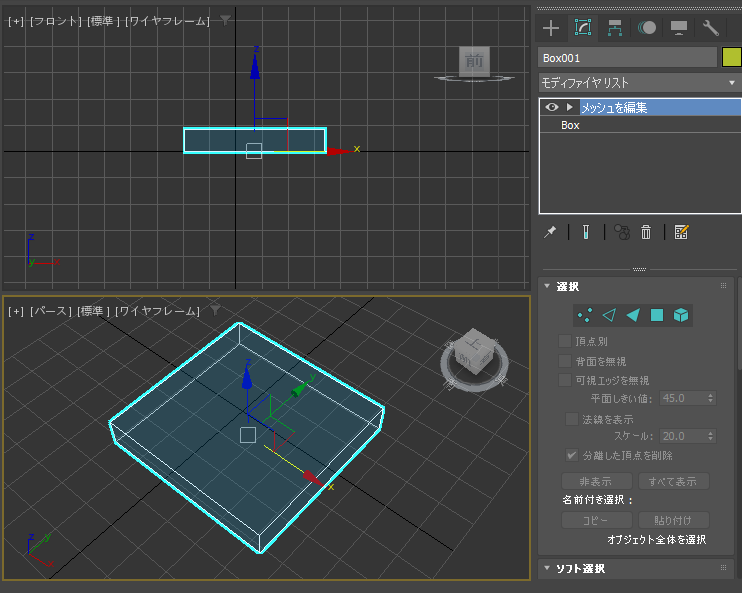Screen dimensions: 742x593
Task: Open Front viewport [標準] shading menu
Action: point(103,21)
